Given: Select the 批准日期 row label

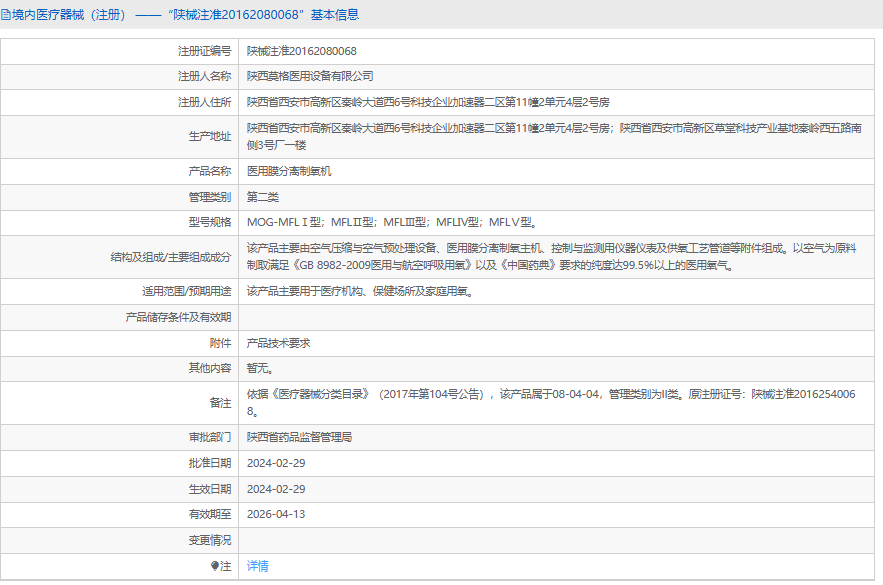Looking at the screenshot, I should click(x=210, y=463).
